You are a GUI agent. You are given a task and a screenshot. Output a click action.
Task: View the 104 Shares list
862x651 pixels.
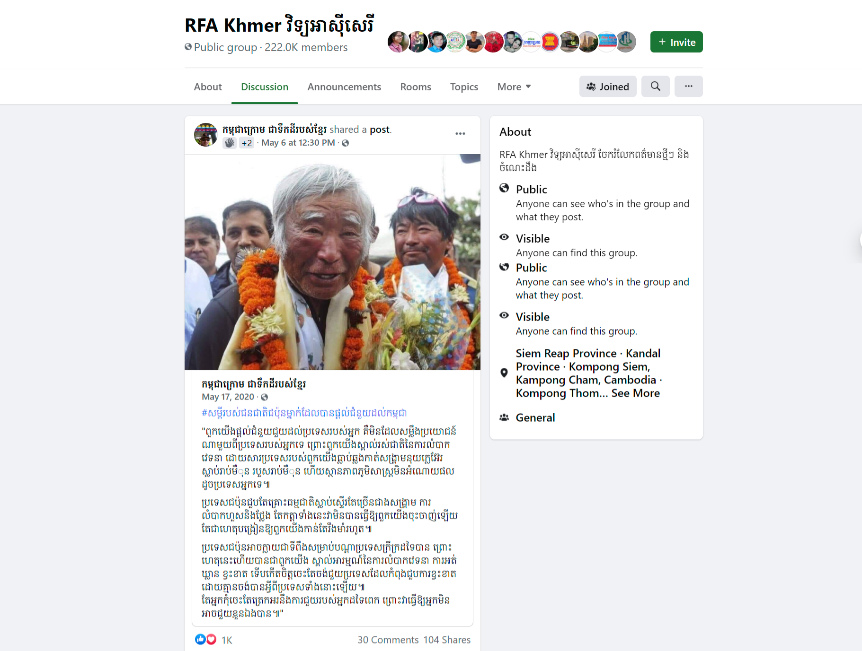coord(447,639)
